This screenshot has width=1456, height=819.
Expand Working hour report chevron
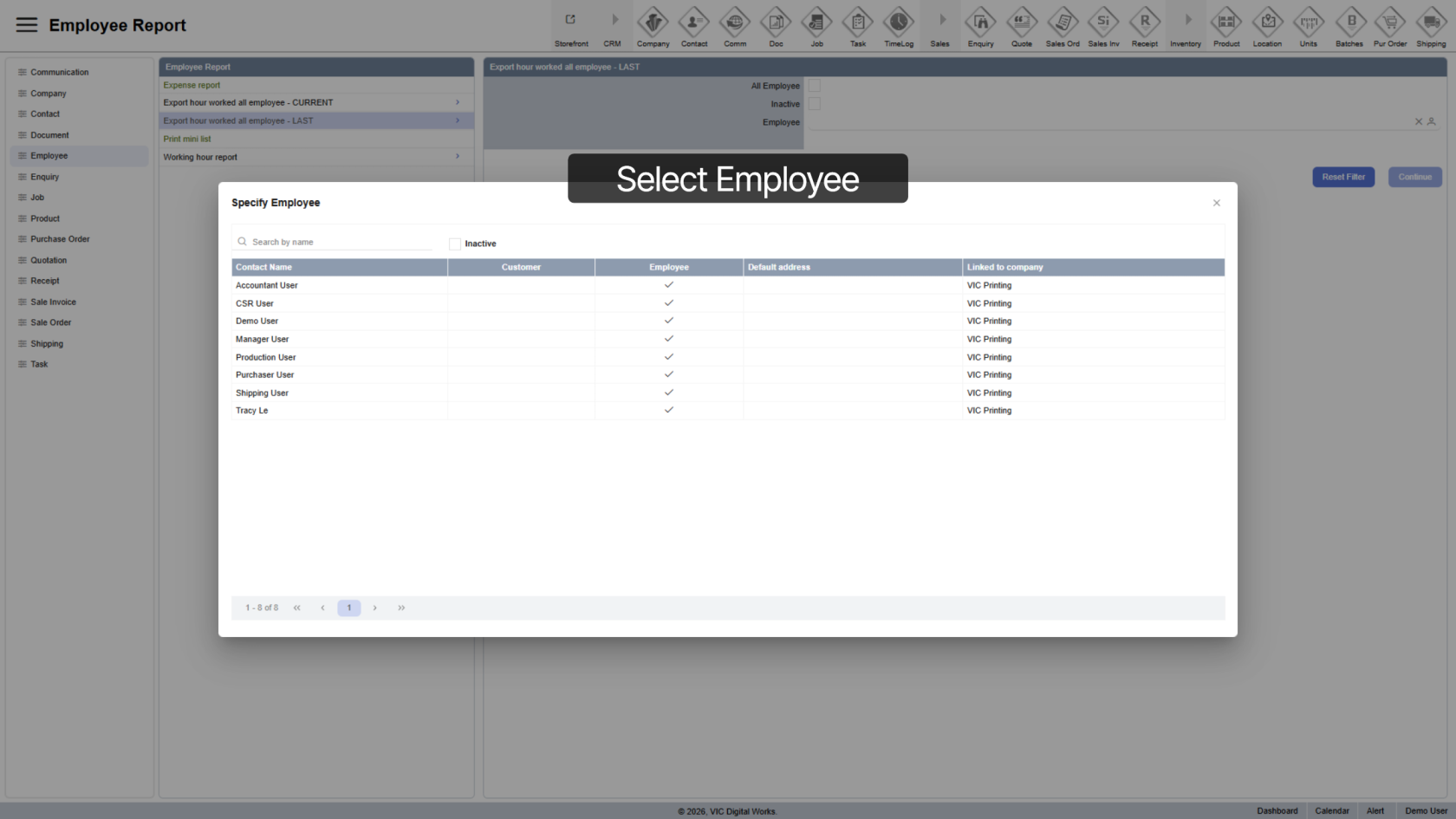pos(458,157)
